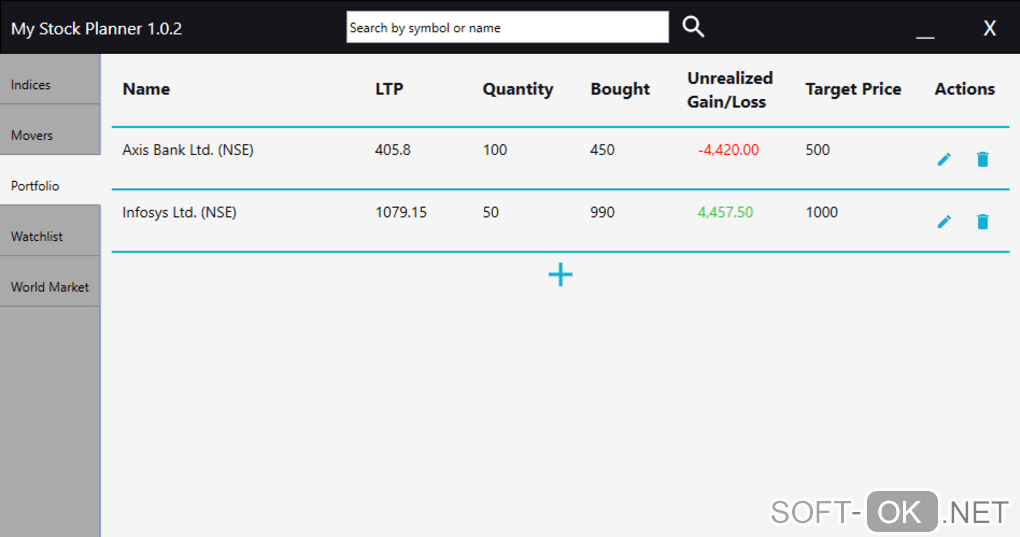This screenshot has height=537, width=1020.
Task: Click the LTP column header
Action: pos(389,89)
